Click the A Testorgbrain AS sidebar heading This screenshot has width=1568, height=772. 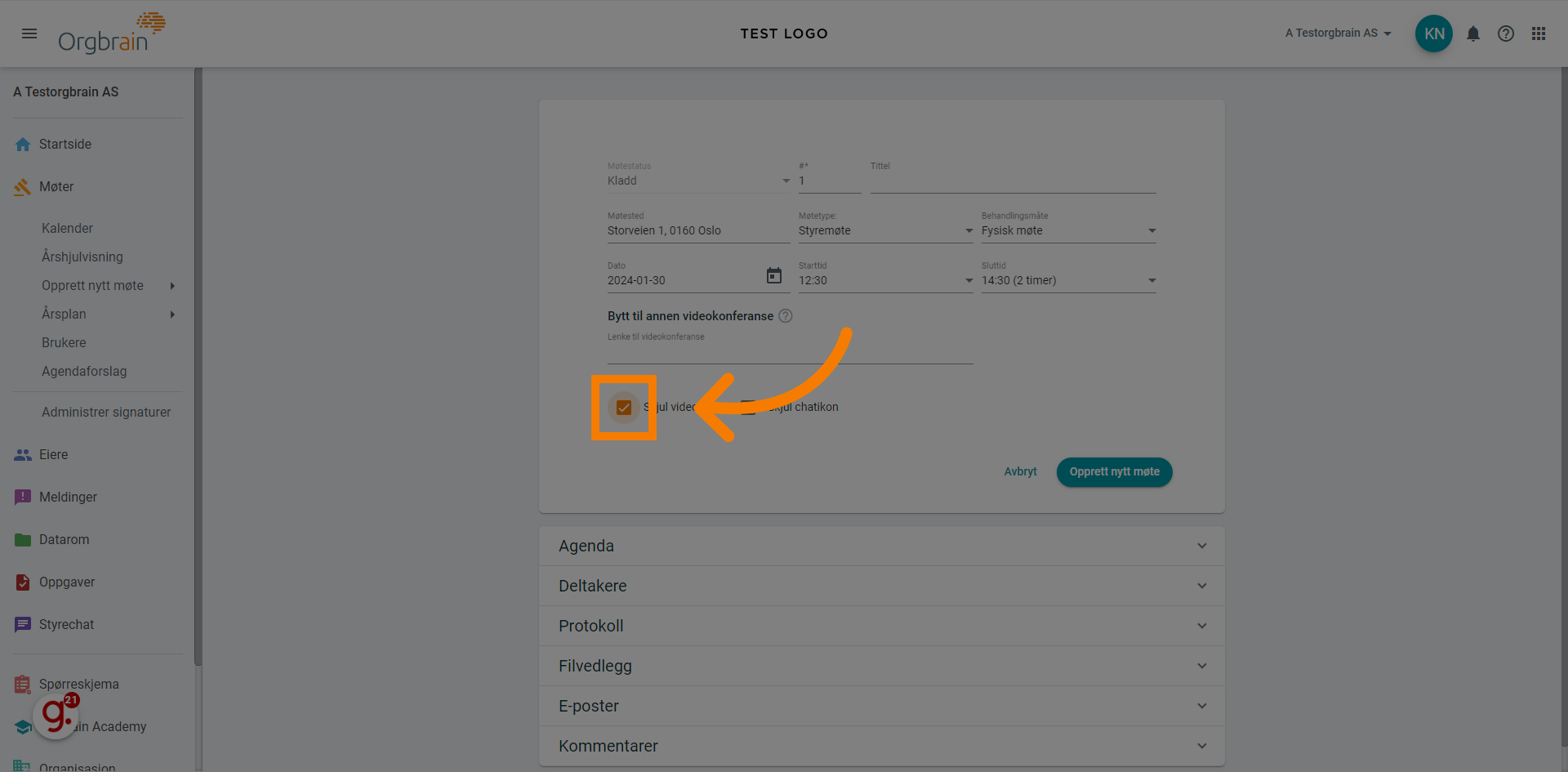click(66, 92)
